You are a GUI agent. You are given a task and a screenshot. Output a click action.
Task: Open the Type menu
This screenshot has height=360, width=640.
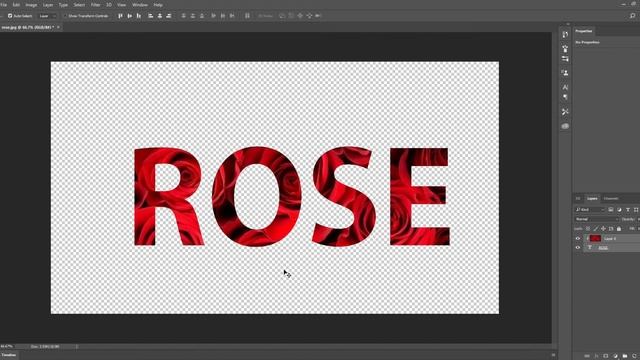coord(63,5)
